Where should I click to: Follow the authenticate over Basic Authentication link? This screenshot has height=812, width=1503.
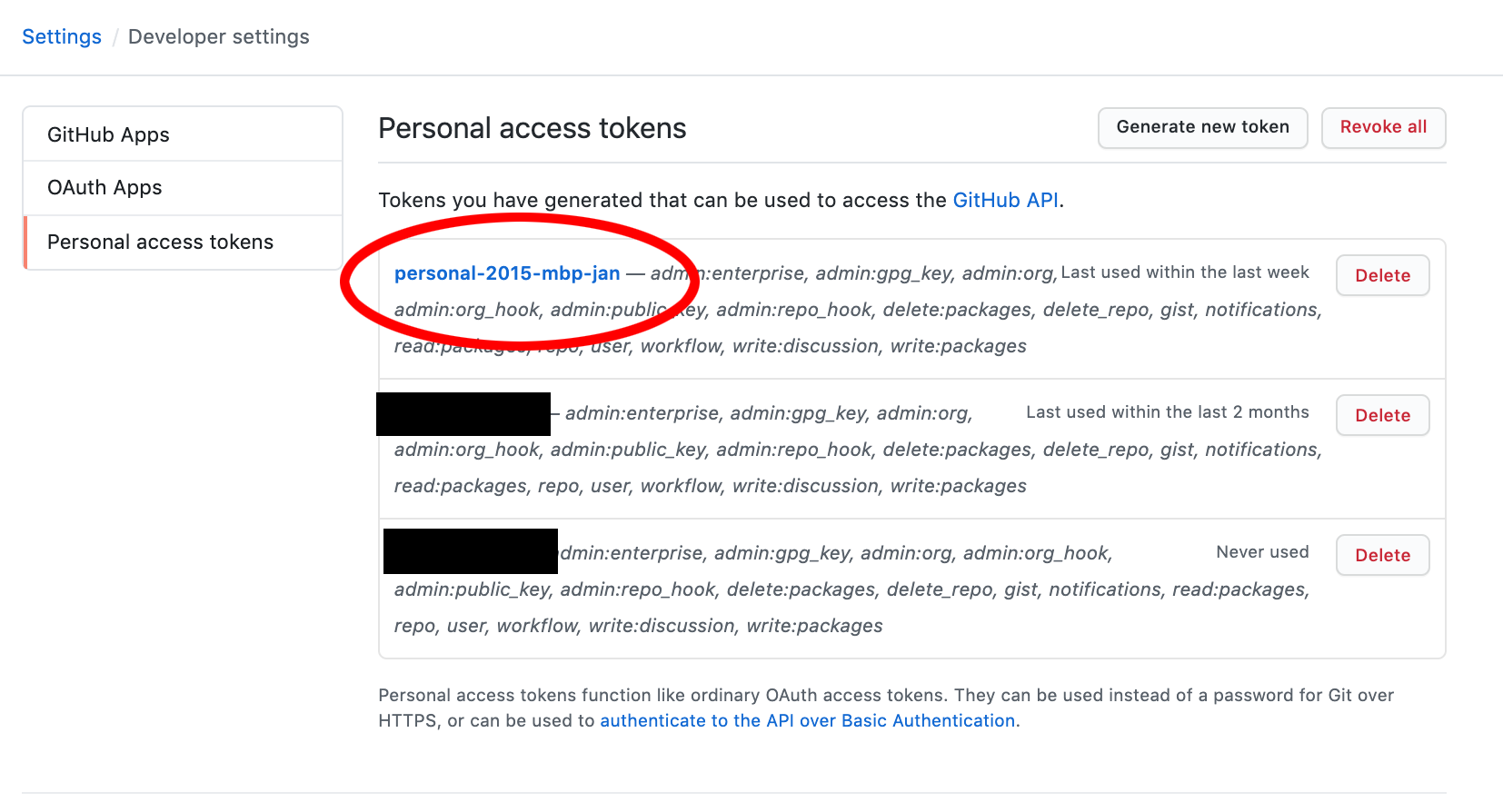tap(807, 720)
